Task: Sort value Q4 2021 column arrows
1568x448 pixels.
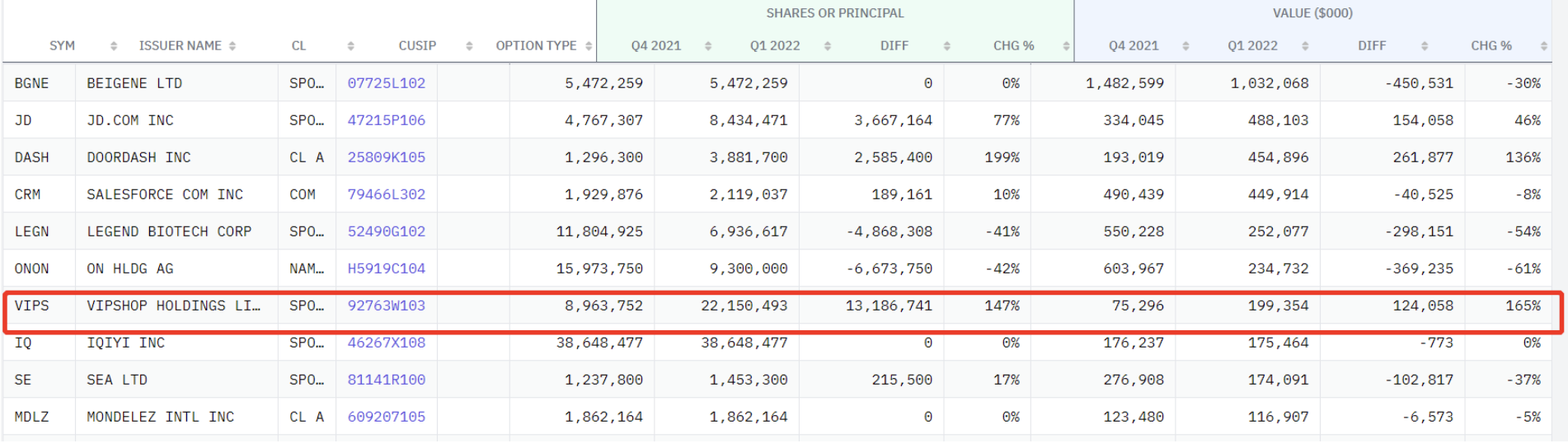Action: [x=1185, y=46]
